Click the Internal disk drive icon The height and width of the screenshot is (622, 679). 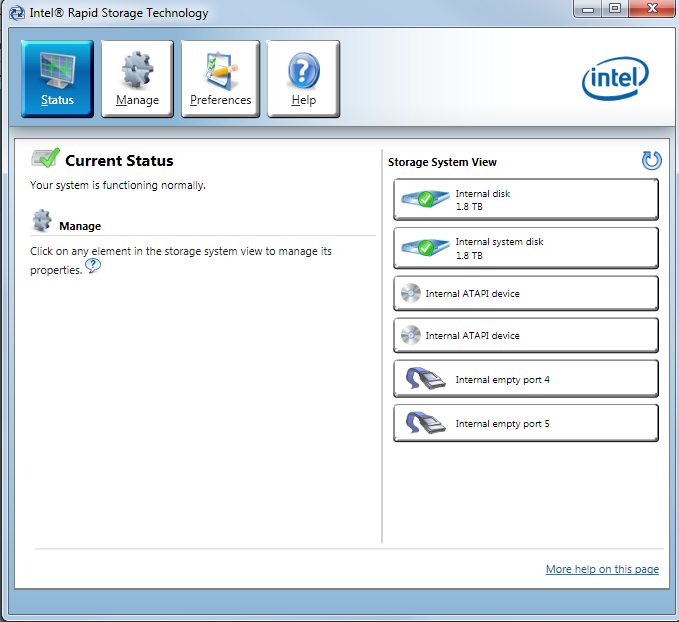tap(425, 199)
